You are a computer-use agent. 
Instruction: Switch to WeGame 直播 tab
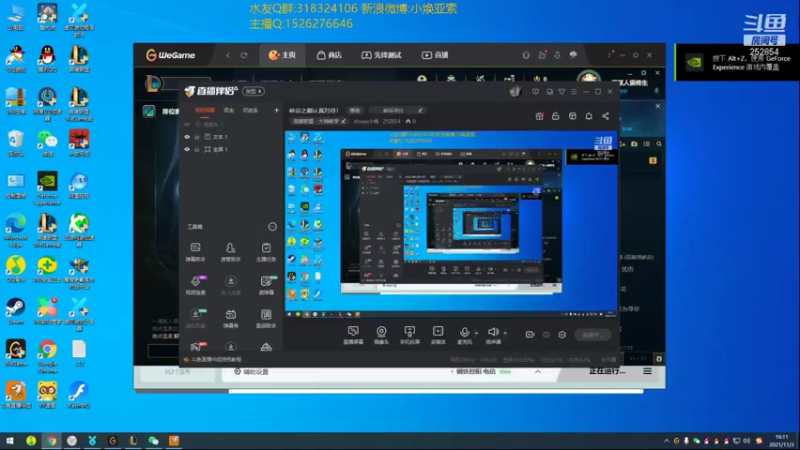pos(435,55)
